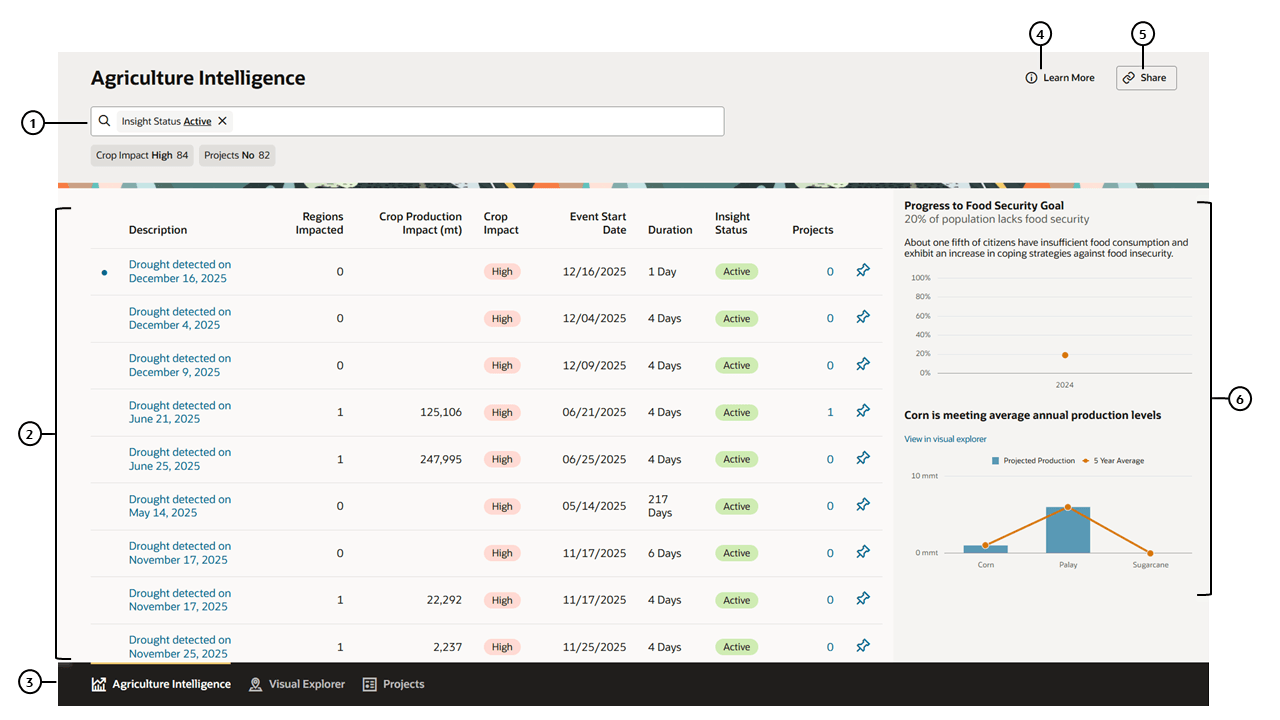Select the Agriculture Intelligence chart icon in bottom nav
This screenshot has height=720, width=1280.
click(98, 684)
